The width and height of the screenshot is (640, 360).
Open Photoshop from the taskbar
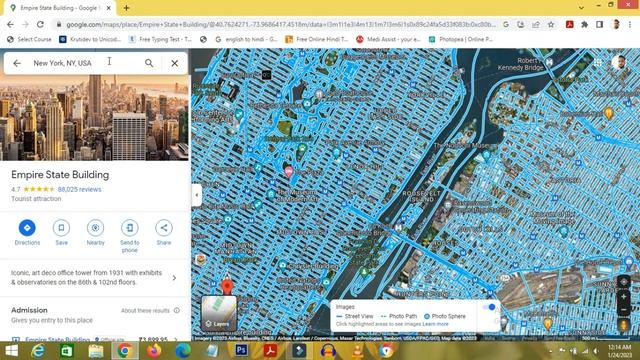pos(241,351)
